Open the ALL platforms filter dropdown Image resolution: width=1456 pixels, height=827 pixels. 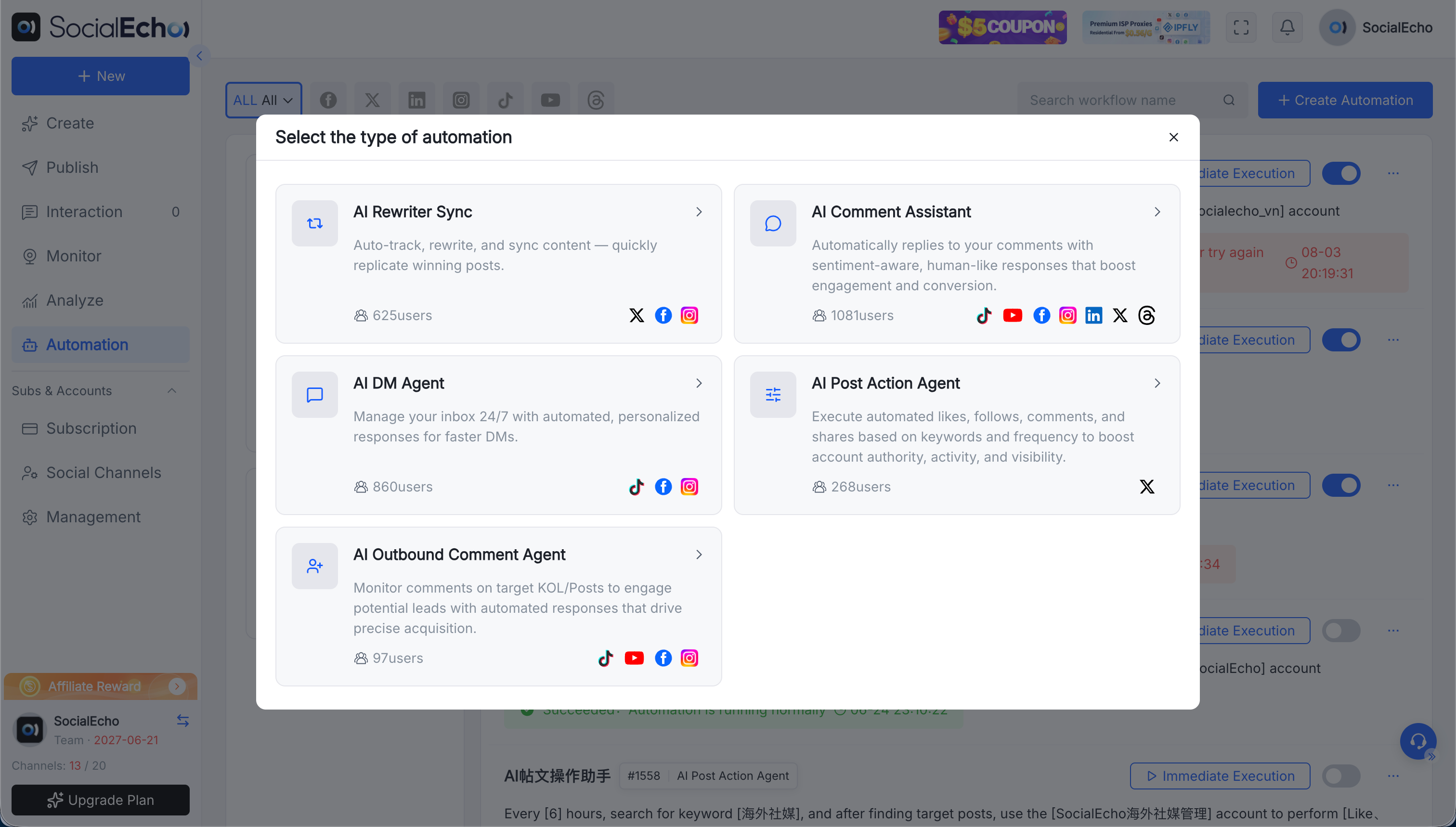tap(263, 100)
